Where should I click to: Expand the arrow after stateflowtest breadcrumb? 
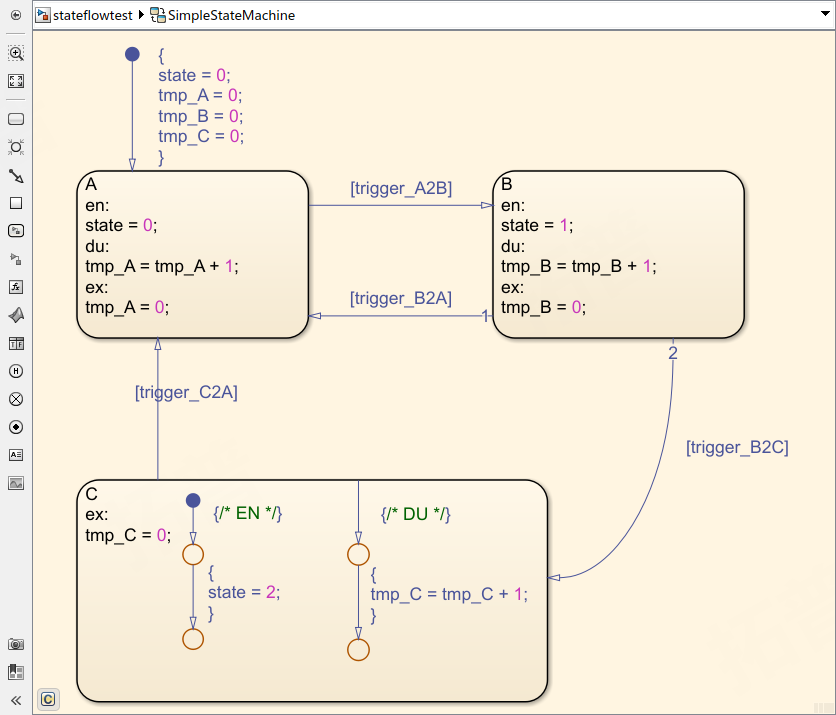[140, 15]
